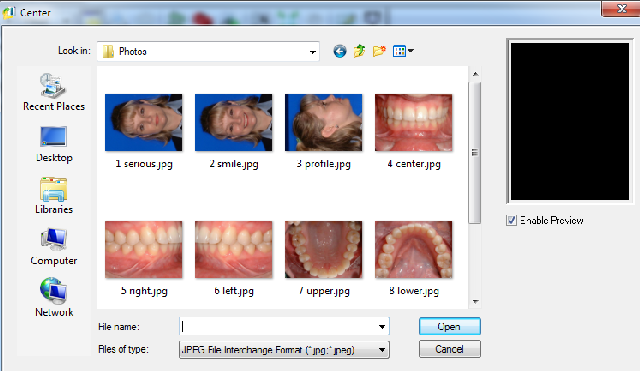Open Network in the sidebar
Viewport: 640px width, 371px height.
(x=54, y=298)
